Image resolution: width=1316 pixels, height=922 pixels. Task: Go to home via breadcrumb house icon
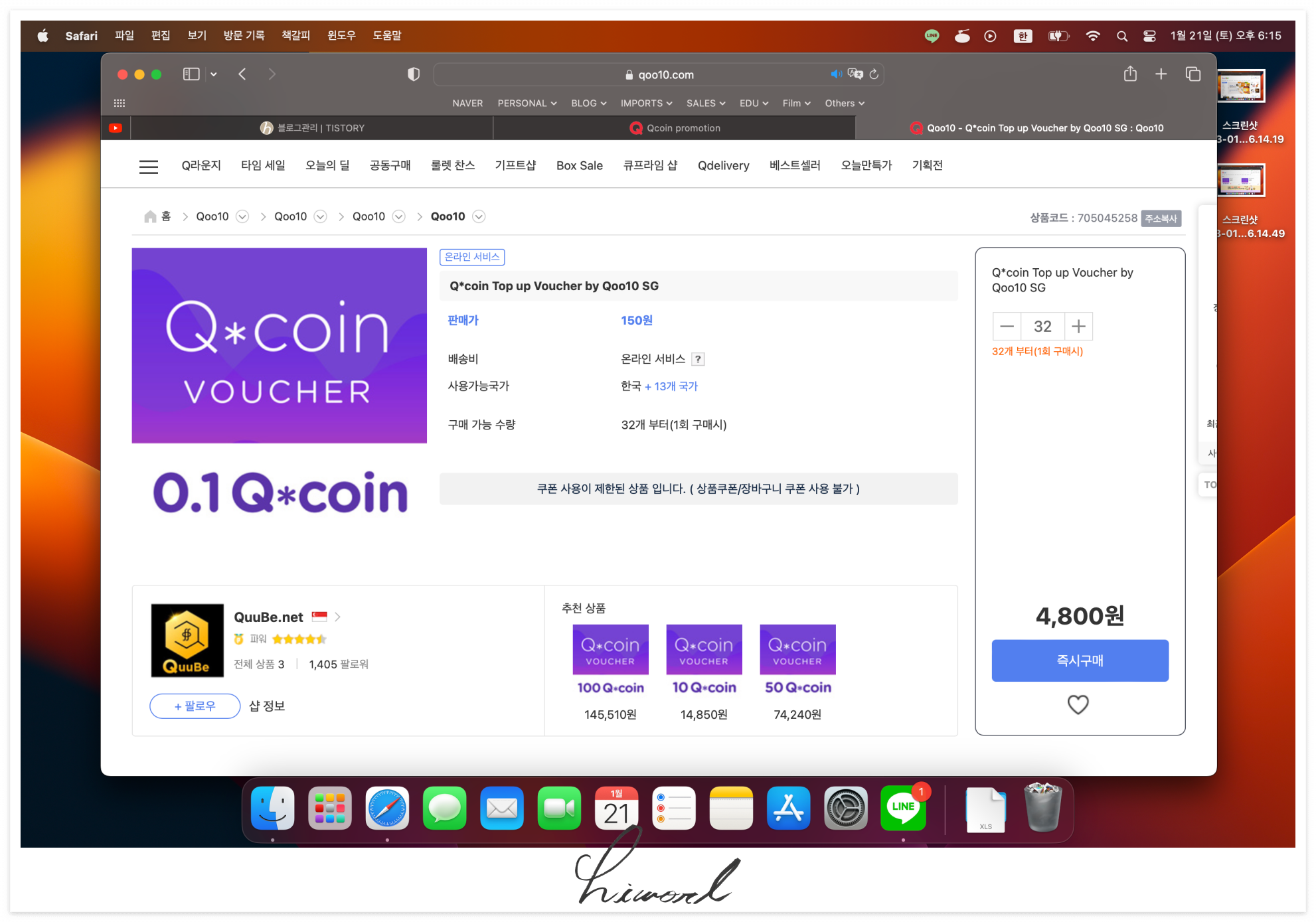pos(150,216)
